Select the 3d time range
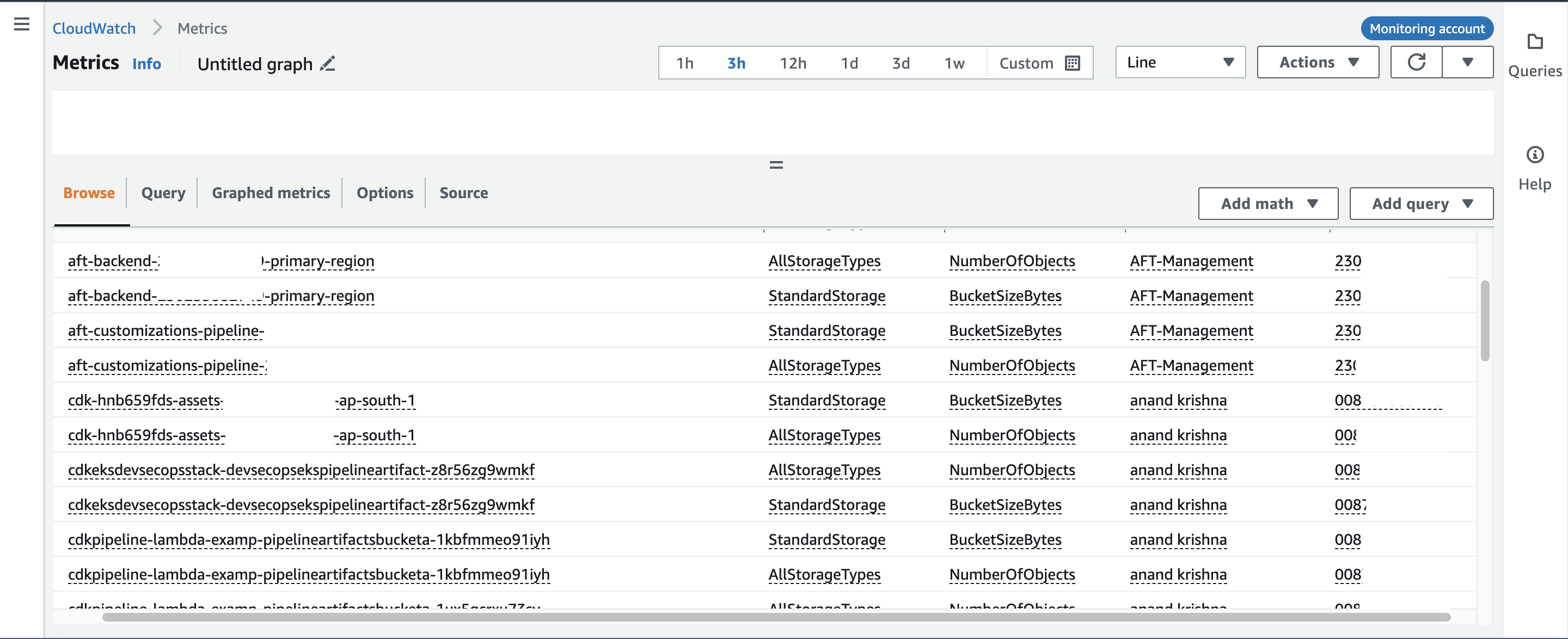 (x=901, y=63)
